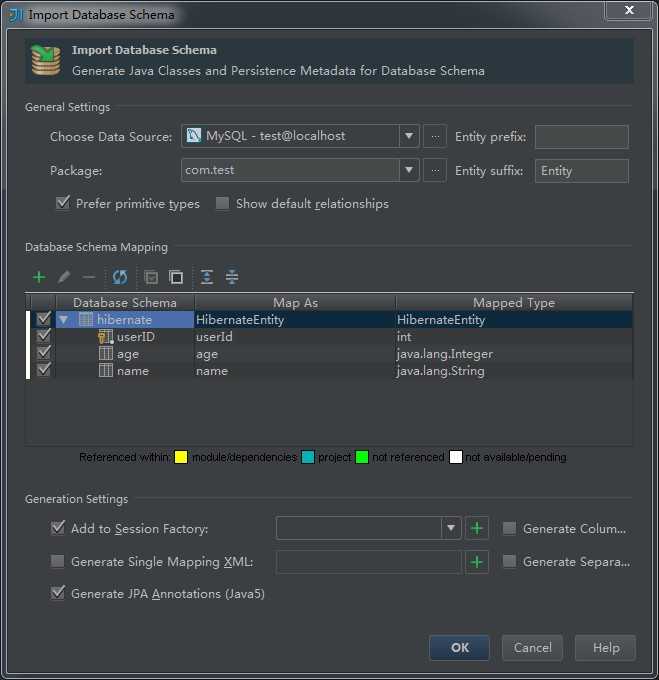659x680 pixels.
Task: Click the MySQL data source icon
Action: 193,136
